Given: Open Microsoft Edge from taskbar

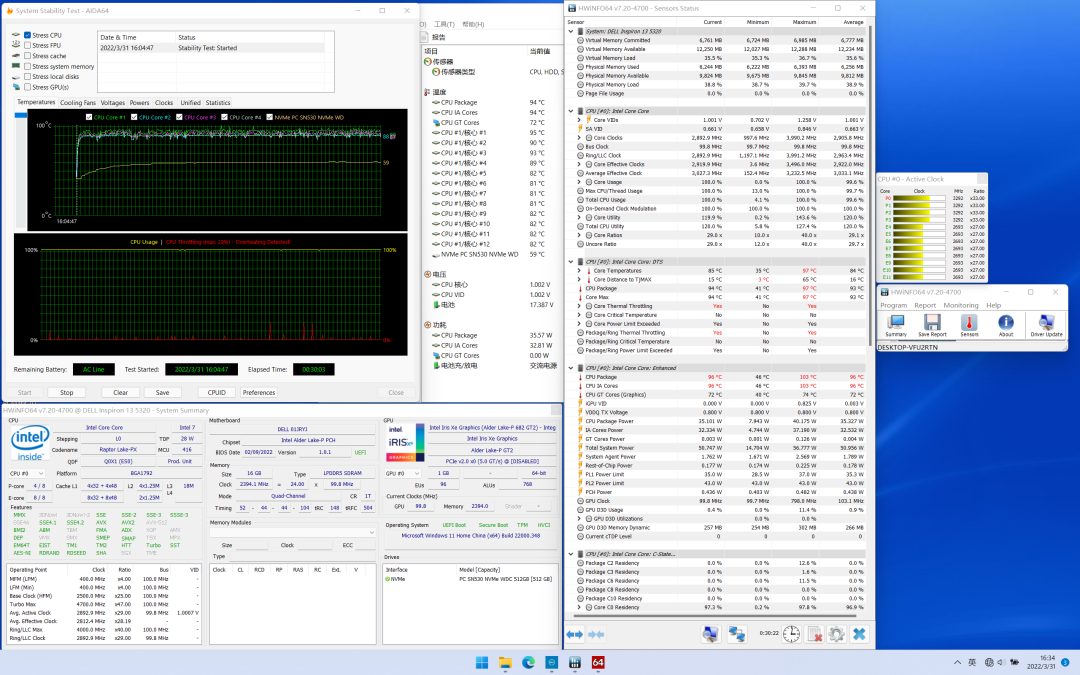Looking at the screenshot, I should click(x=528, y=662).
